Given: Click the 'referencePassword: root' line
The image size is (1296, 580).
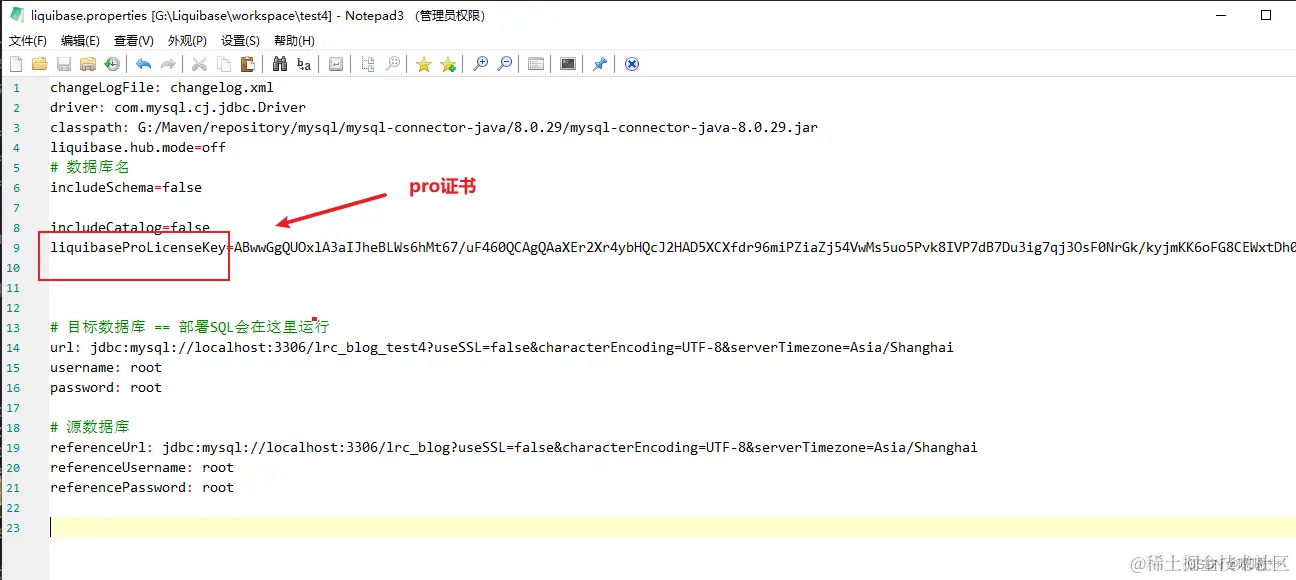Looking at the screenshot, I should [142, 487].
